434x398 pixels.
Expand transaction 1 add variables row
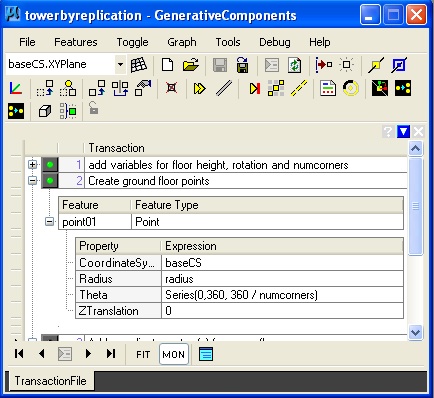(x=32, y=165)
